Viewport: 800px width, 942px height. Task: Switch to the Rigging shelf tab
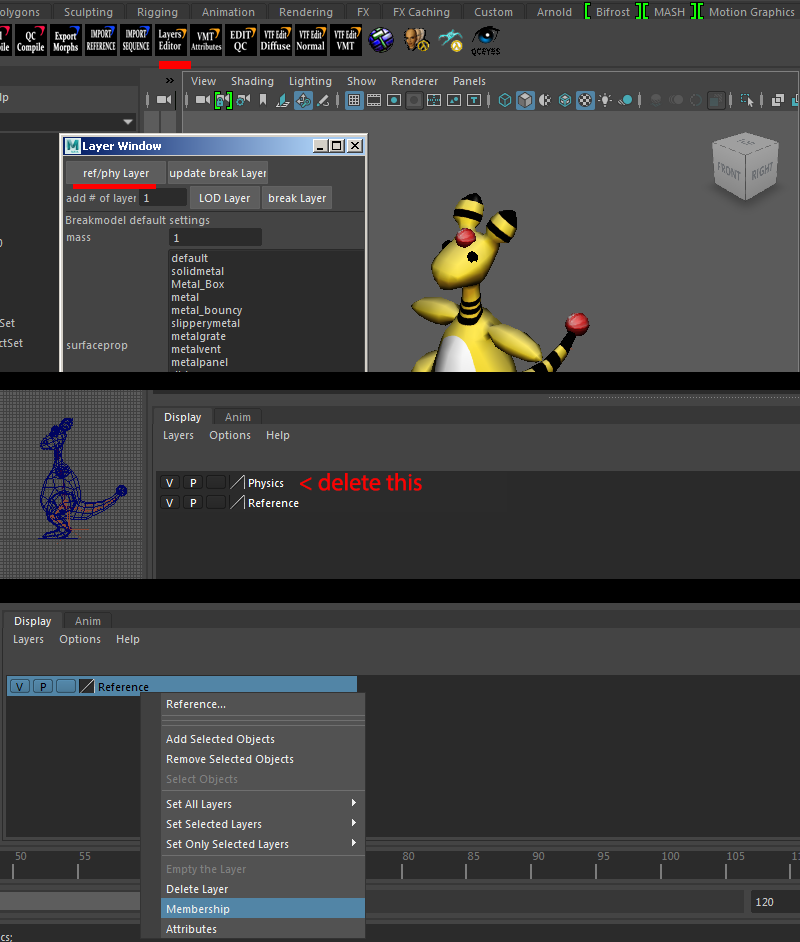(x=157, y=12)
